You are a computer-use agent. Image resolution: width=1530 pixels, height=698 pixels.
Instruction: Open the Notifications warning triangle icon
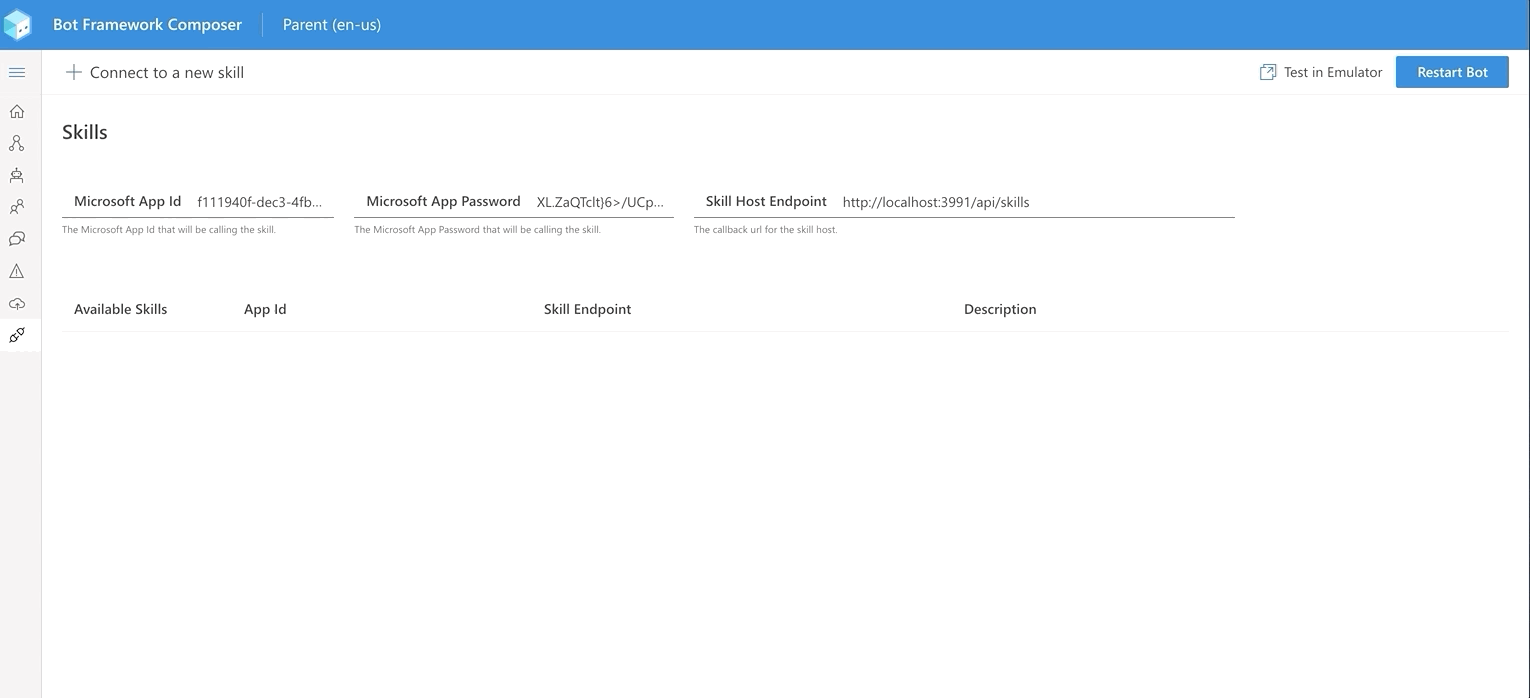point(17,271)
